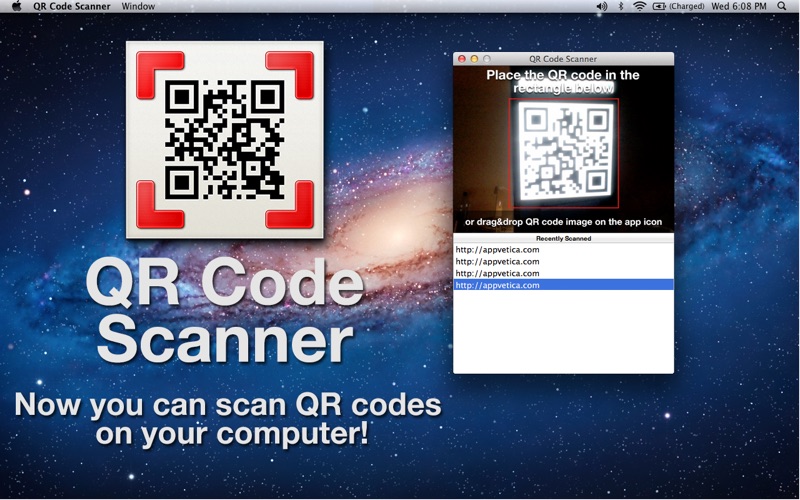Click the clock showing Wed 6:08 PM
Screen dimensions: 800x500
(x=739, y=6)
